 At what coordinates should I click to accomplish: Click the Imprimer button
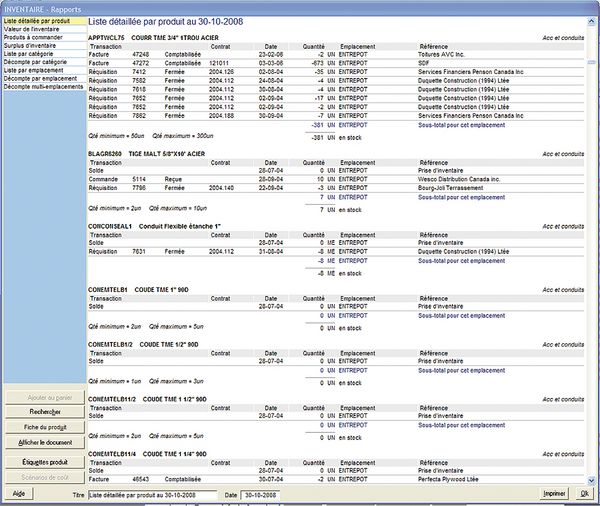[554, 494]
